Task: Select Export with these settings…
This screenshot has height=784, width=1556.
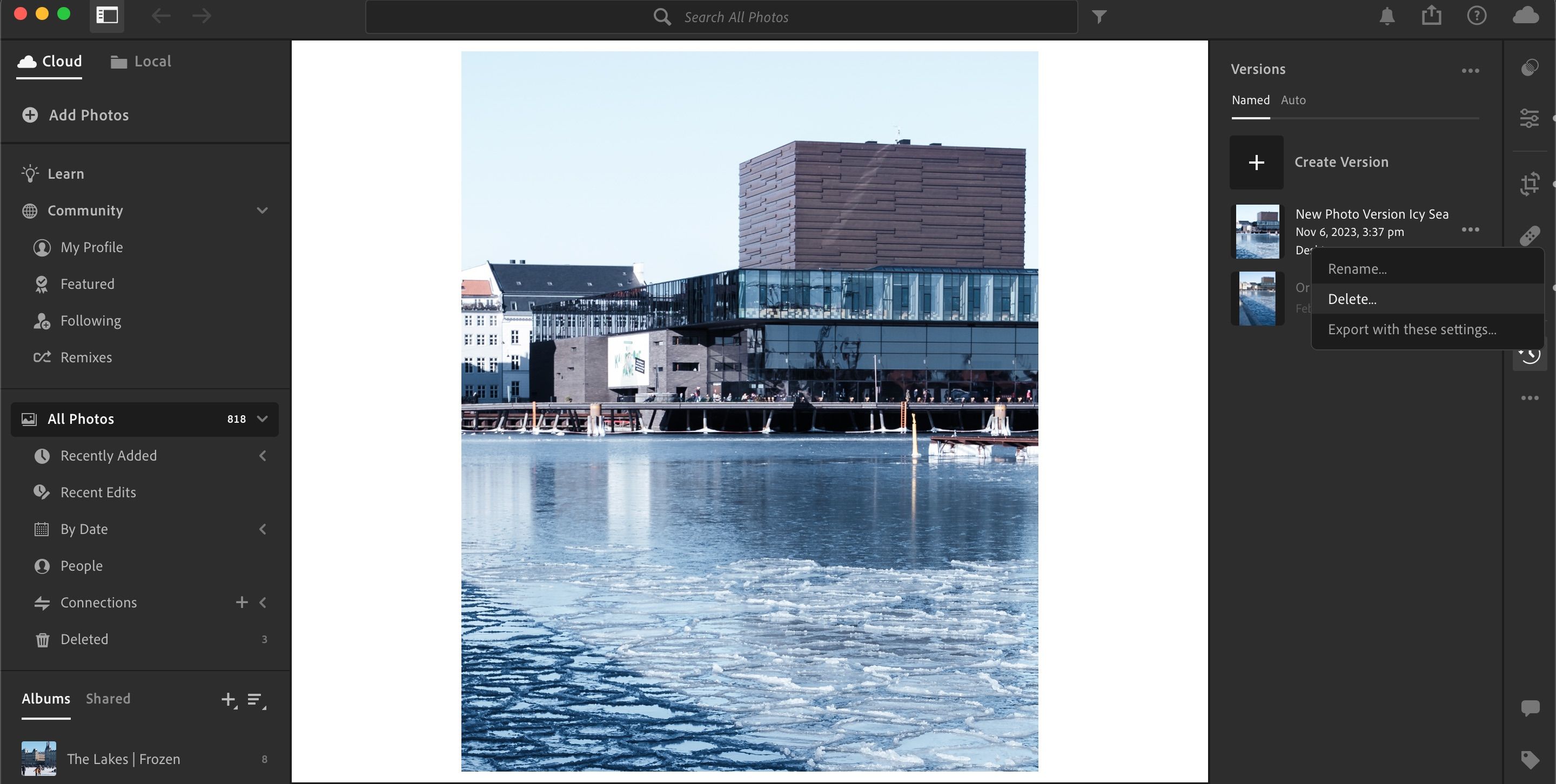Action: (x=1413, y=329)
